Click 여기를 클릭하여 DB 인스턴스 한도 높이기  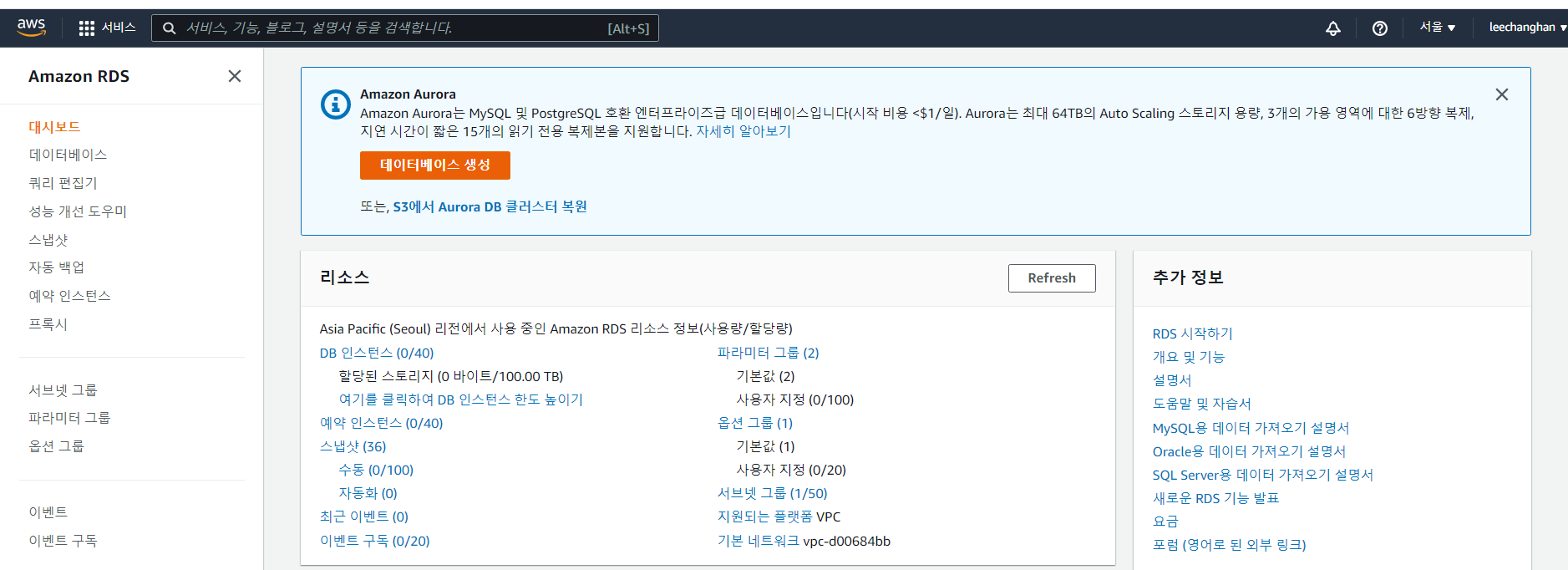pyautogui.click(x=461, y=400)
